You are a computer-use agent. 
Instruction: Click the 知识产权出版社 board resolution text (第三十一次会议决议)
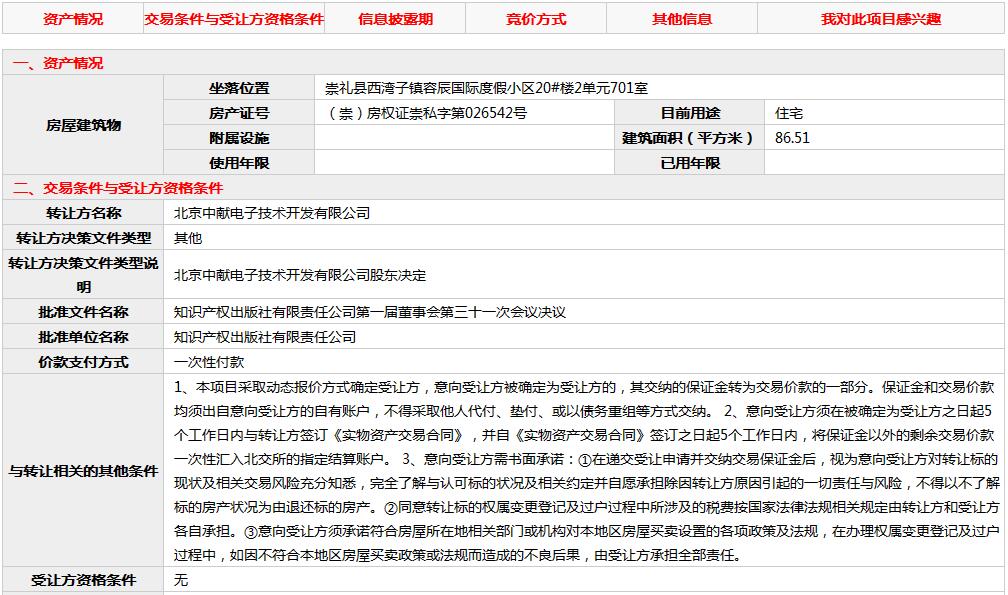[x=369, y=312]
